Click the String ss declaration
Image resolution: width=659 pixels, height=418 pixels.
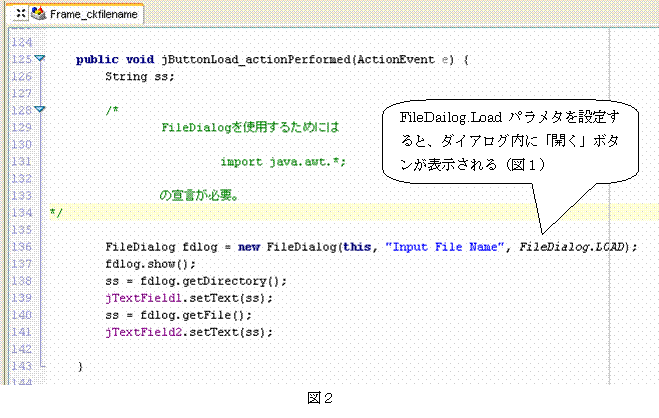pyautogui.click(x=140, y=76)
